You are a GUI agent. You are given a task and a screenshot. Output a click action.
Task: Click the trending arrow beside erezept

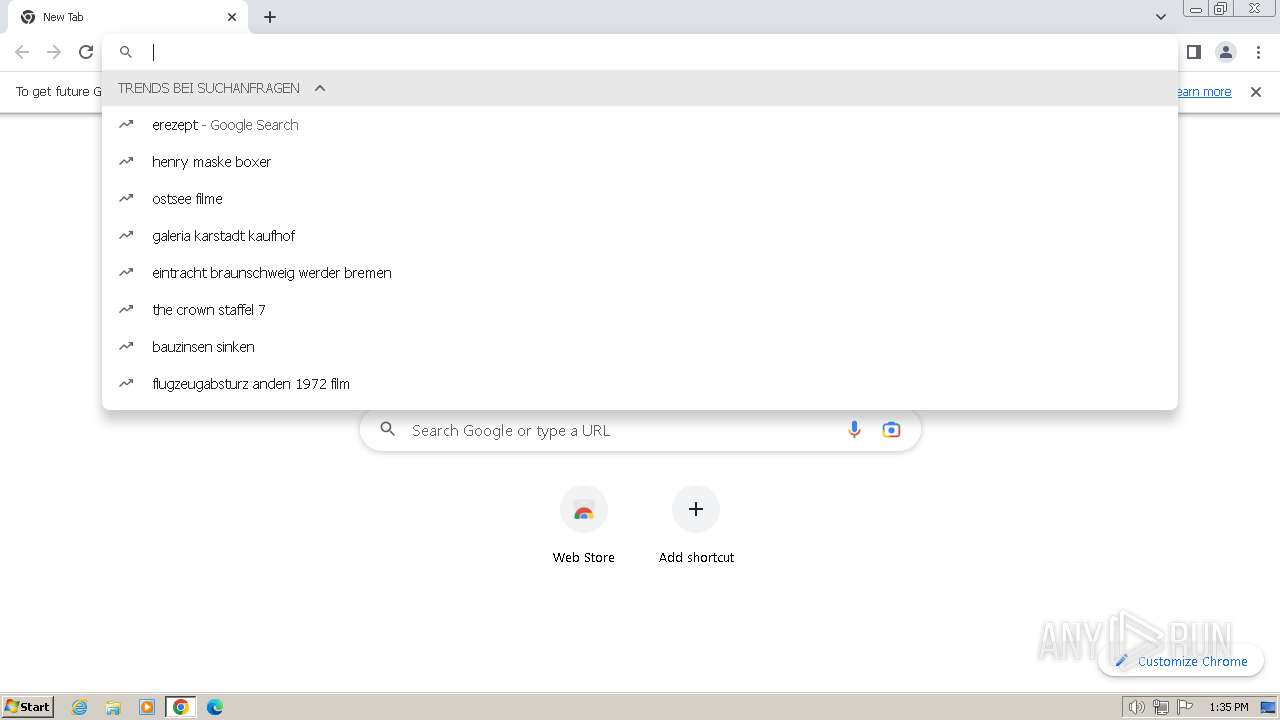(126, 125)
